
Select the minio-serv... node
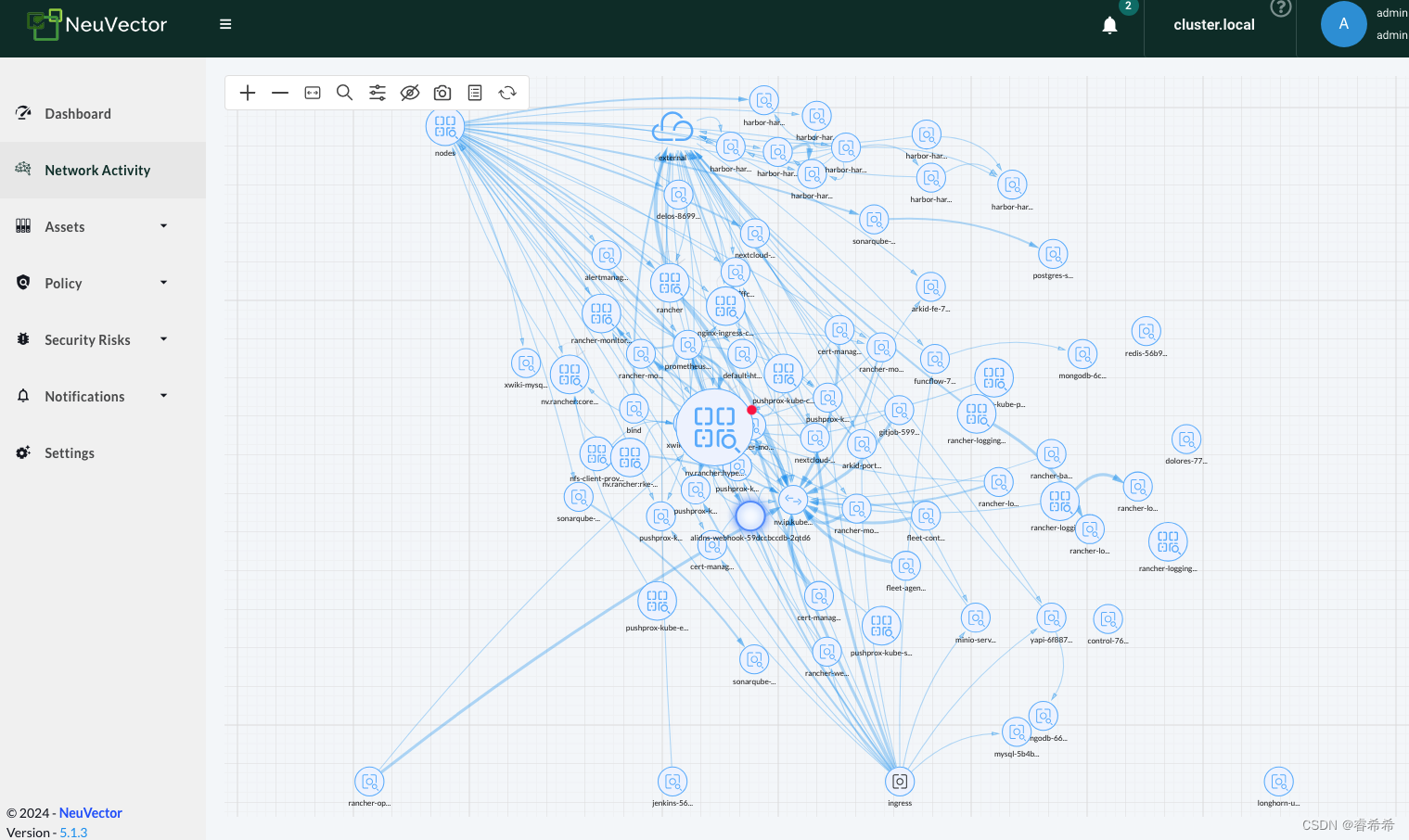pyautogui.click(x=976, y=617)
